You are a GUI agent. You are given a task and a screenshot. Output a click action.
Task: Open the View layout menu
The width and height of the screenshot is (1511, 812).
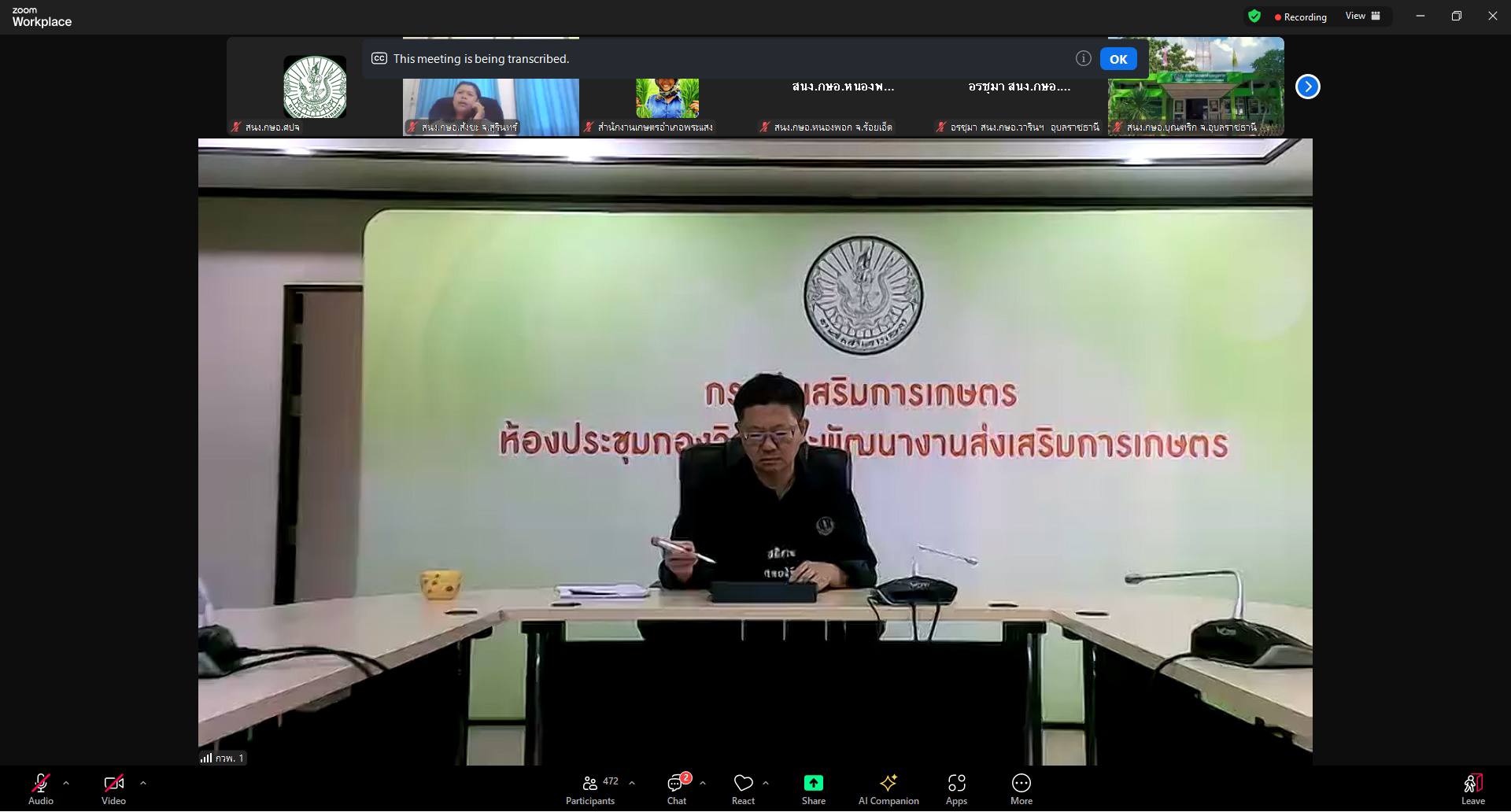[1362, 16]
